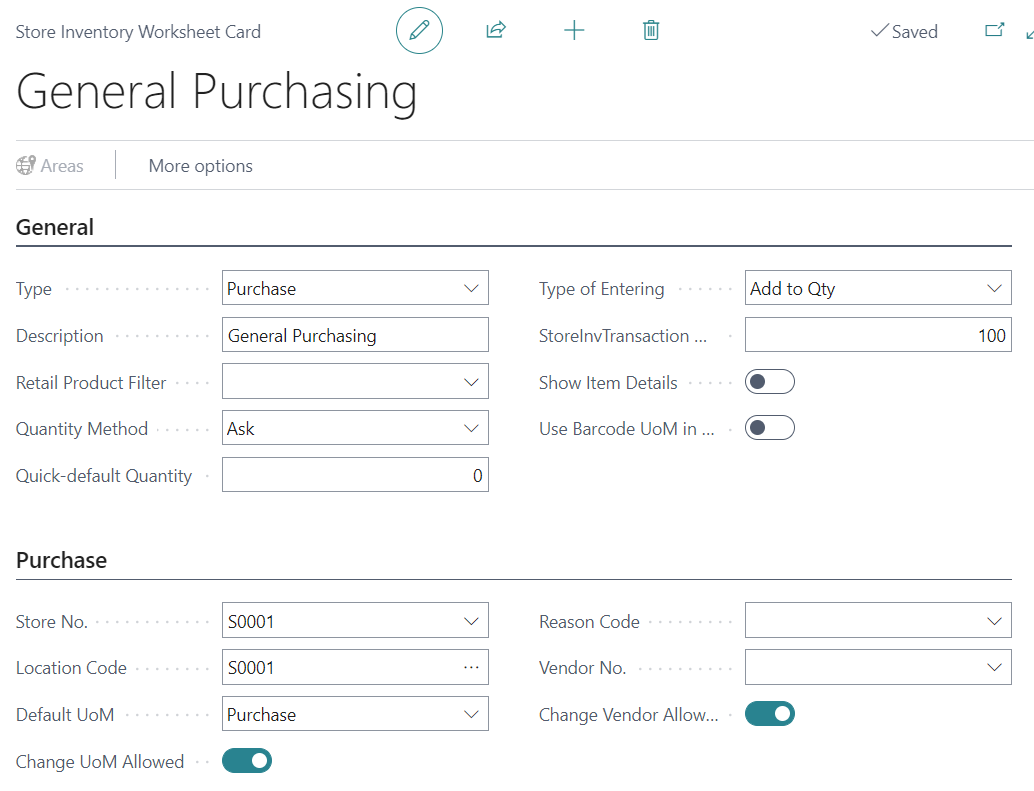
Task: Click the pencil edit icon
Action: (419, 31)
